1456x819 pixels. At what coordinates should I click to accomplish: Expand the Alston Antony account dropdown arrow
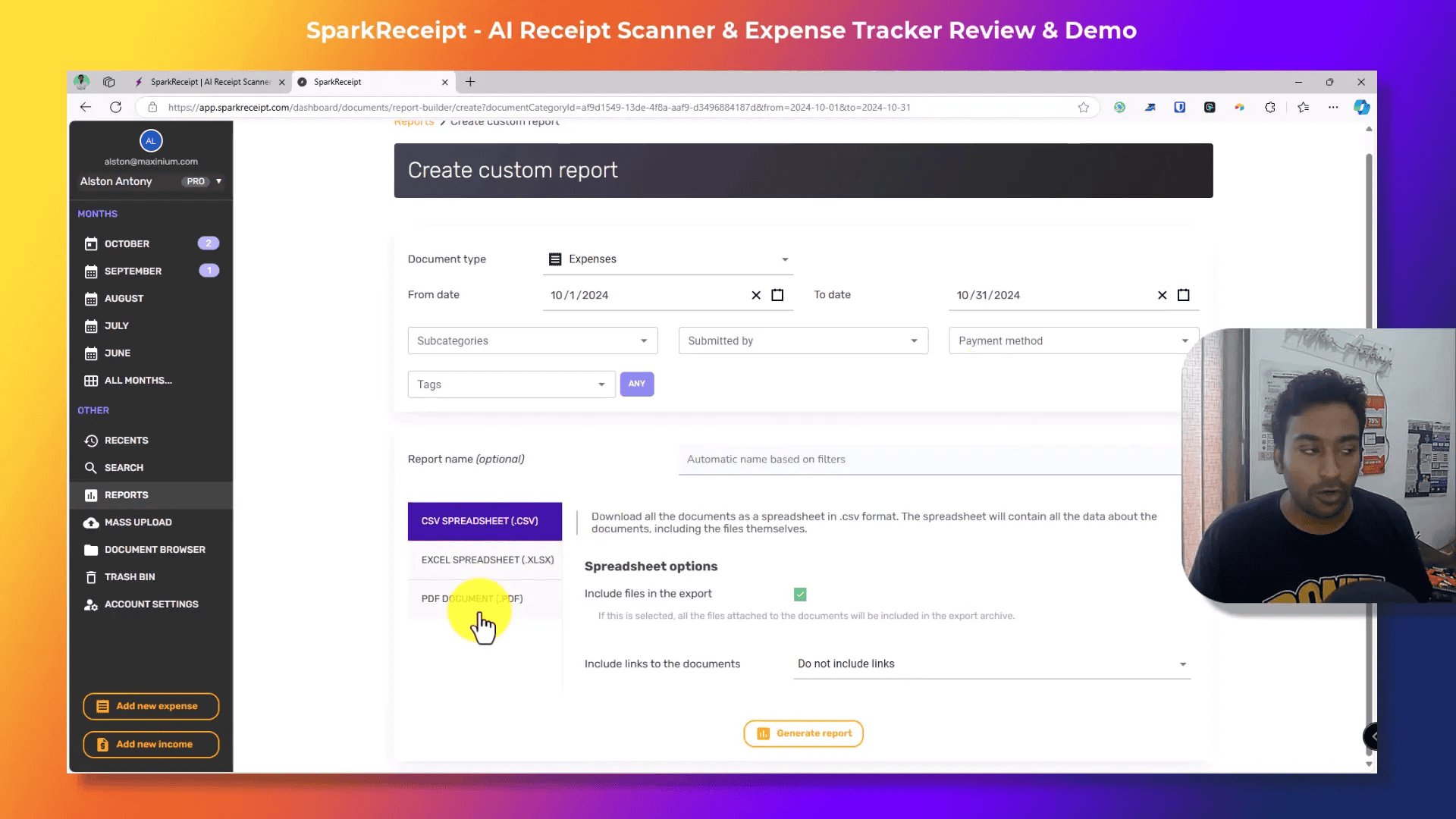pyautogui.click(x=218, y=181)
